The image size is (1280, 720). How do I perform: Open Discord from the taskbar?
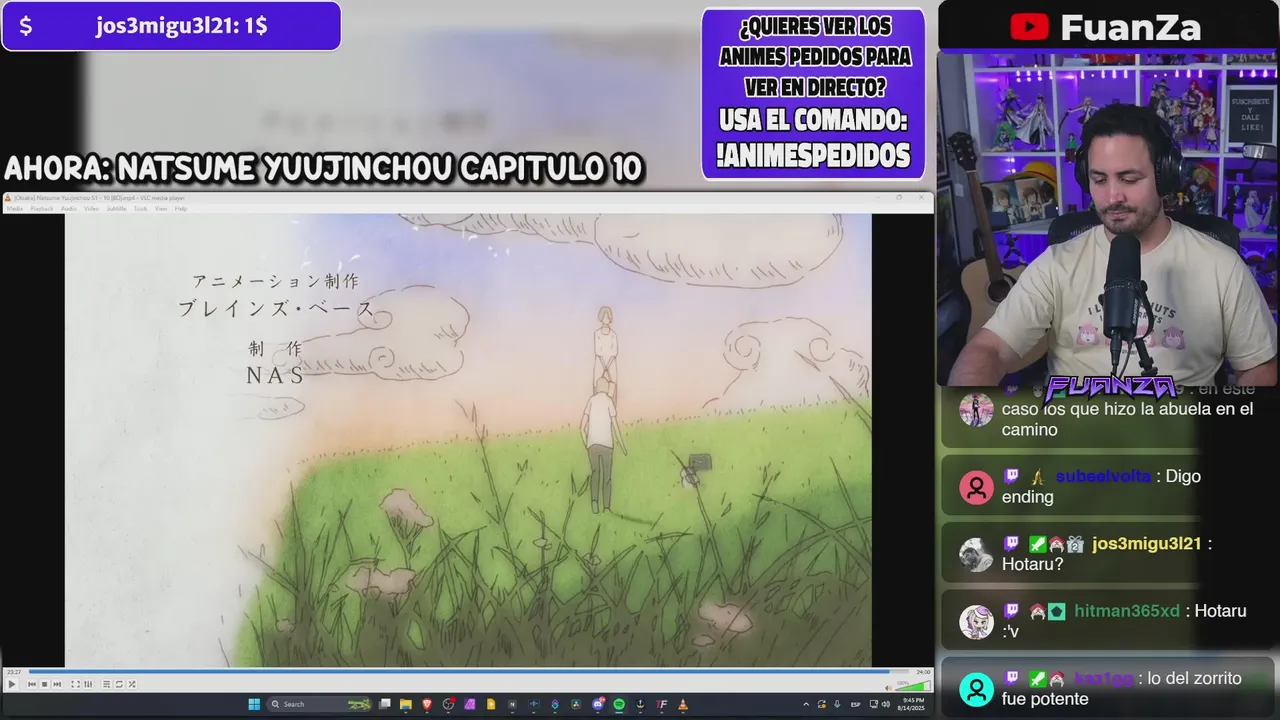coord(598,704)
